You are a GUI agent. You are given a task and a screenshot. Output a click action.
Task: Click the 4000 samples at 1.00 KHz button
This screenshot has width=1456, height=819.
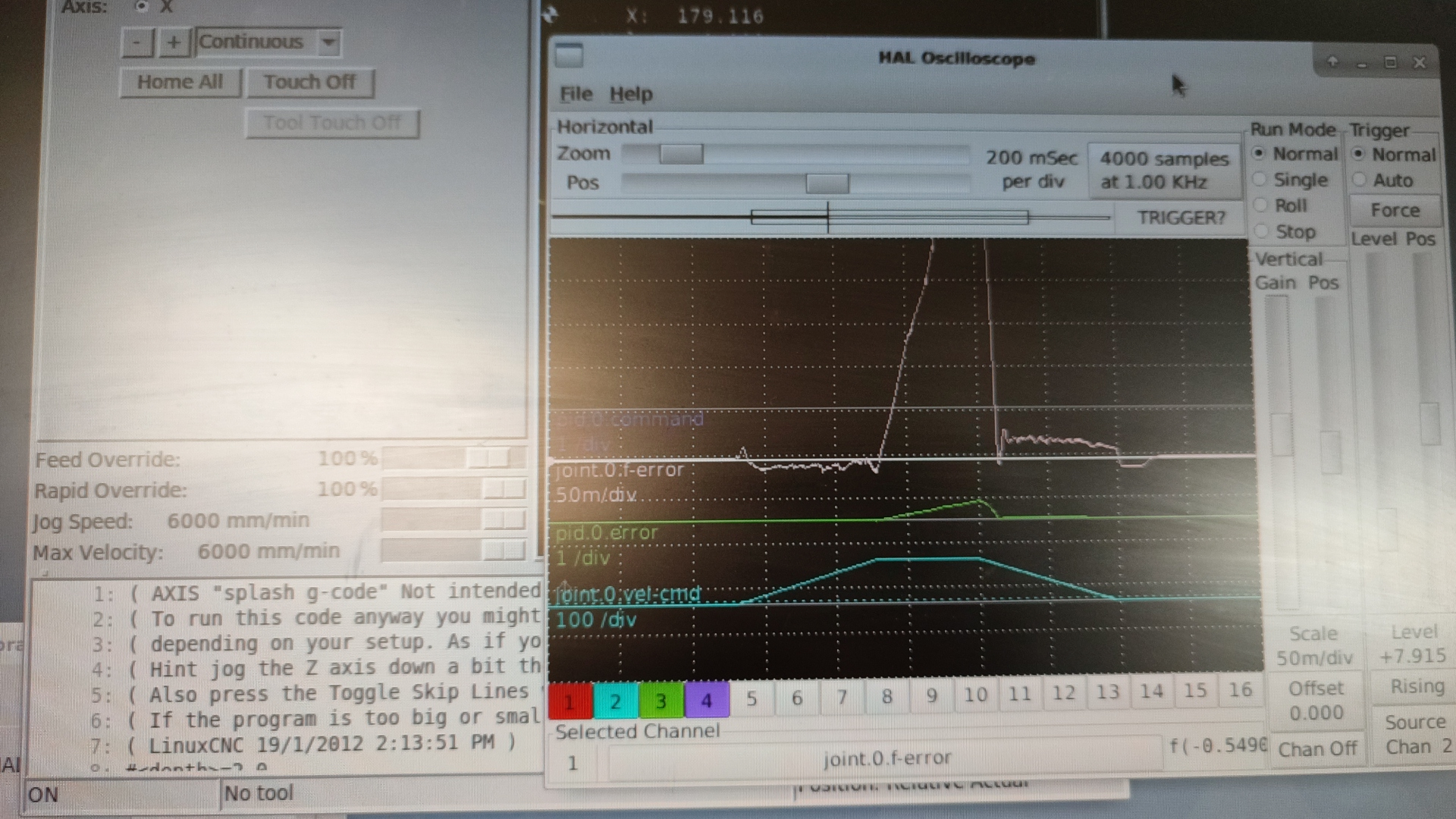pyautogui.click(x=1164, y=171)
